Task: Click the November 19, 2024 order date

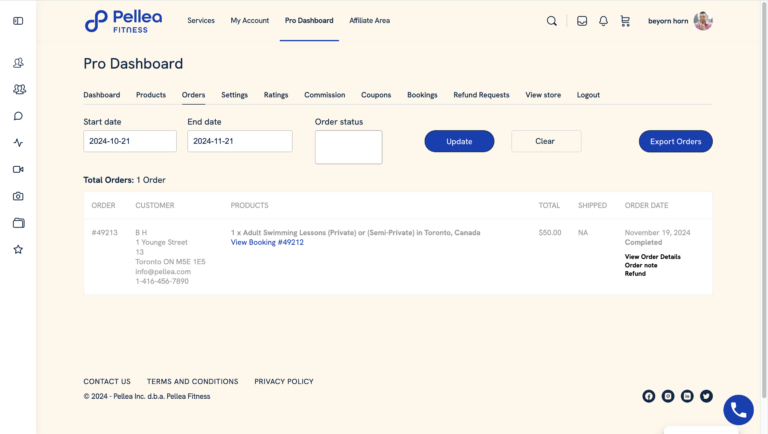Action: tap(657, 233)
